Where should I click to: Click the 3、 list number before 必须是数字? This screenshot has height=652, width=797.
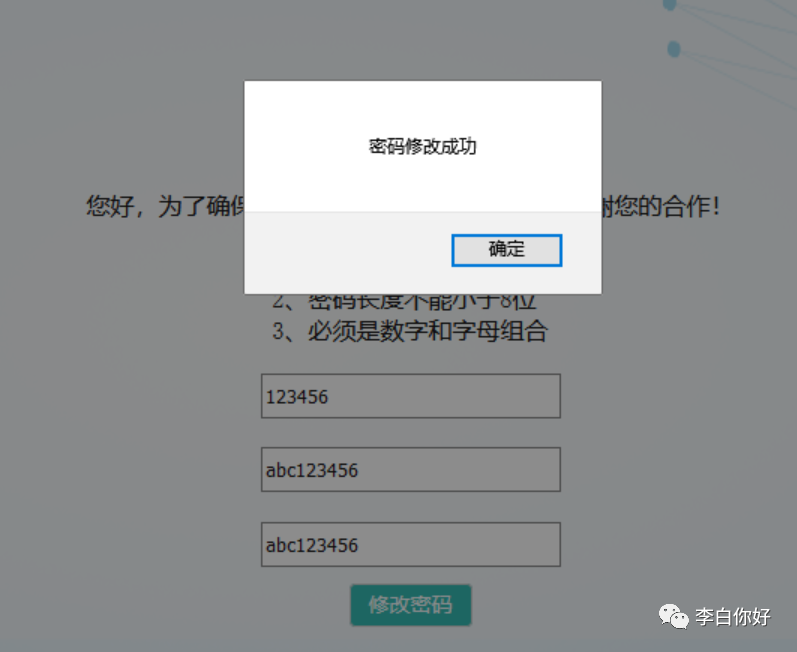284,331
